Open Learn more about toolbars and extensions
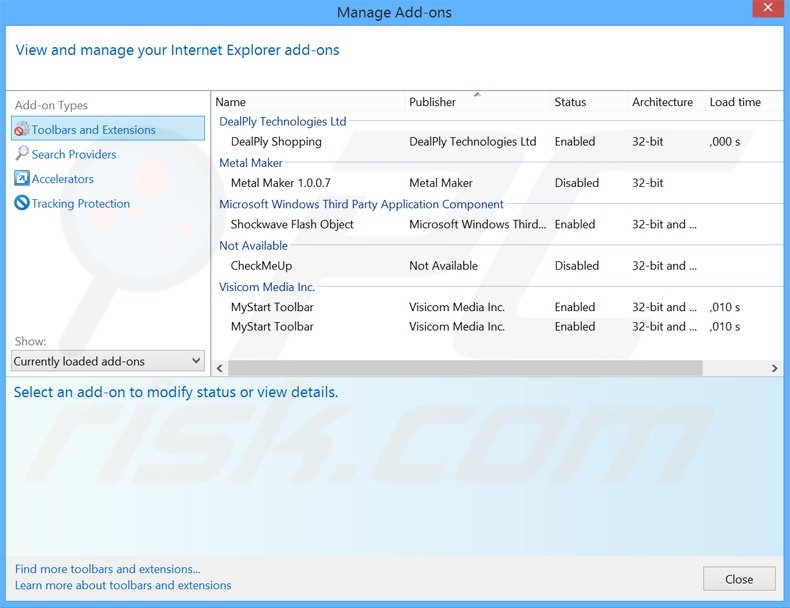This screenshot has width=790, height=608. point(123,585)
